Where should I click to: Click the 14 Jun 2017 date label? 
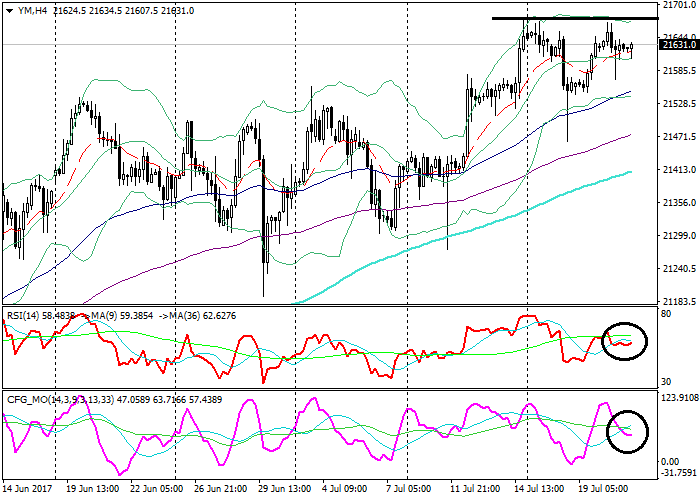[27, 488]
